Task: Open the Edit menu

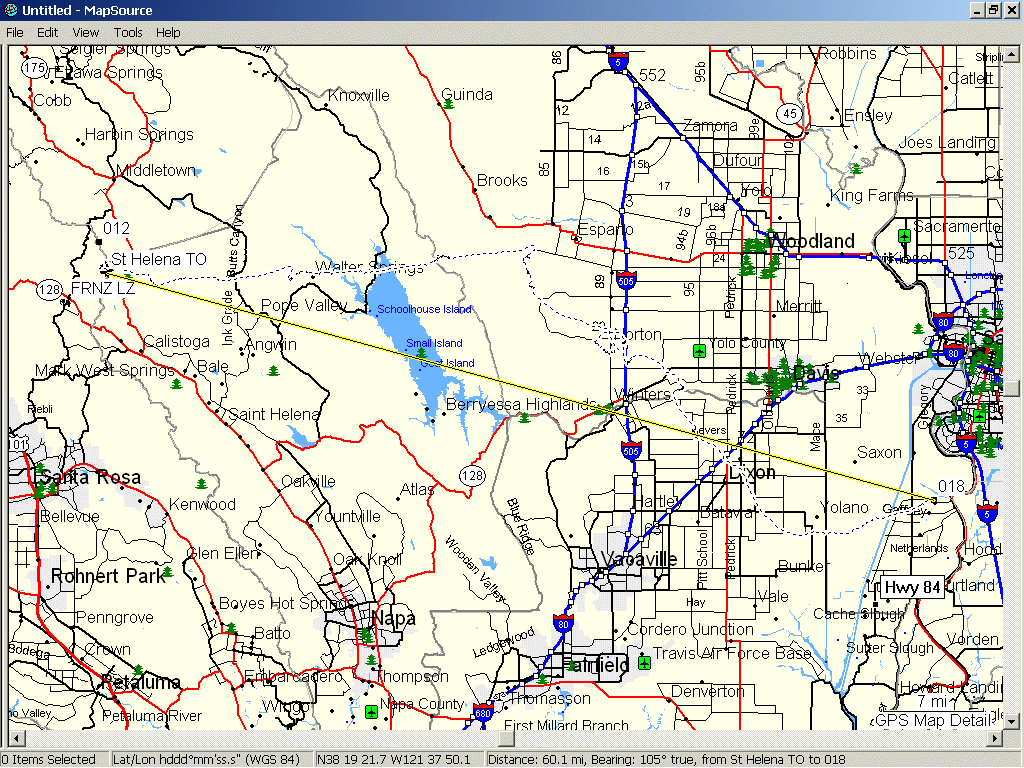Action: coord(47,33)
